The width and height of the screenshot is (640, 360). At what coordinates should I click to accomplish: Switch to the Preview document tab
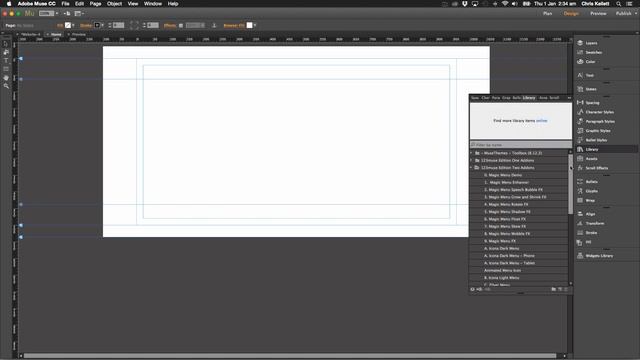tap(78, 35)
